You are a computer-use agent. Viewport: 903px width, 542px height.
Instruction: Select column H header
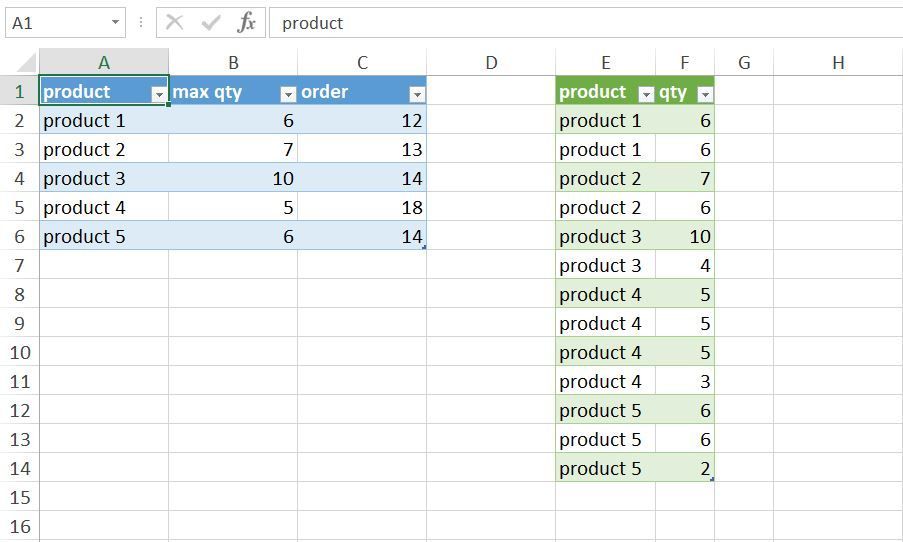[x=838, y=63]
